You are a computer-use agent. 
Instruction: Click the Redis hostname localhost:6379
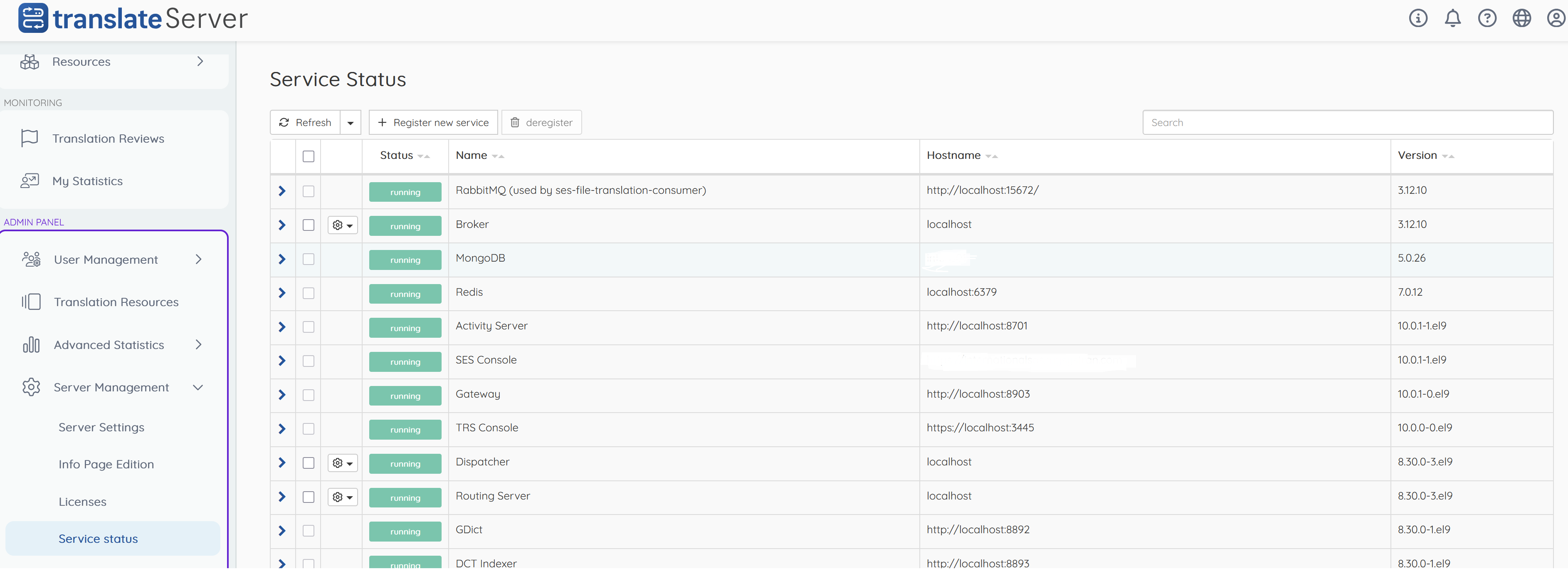tap(962, 292)
